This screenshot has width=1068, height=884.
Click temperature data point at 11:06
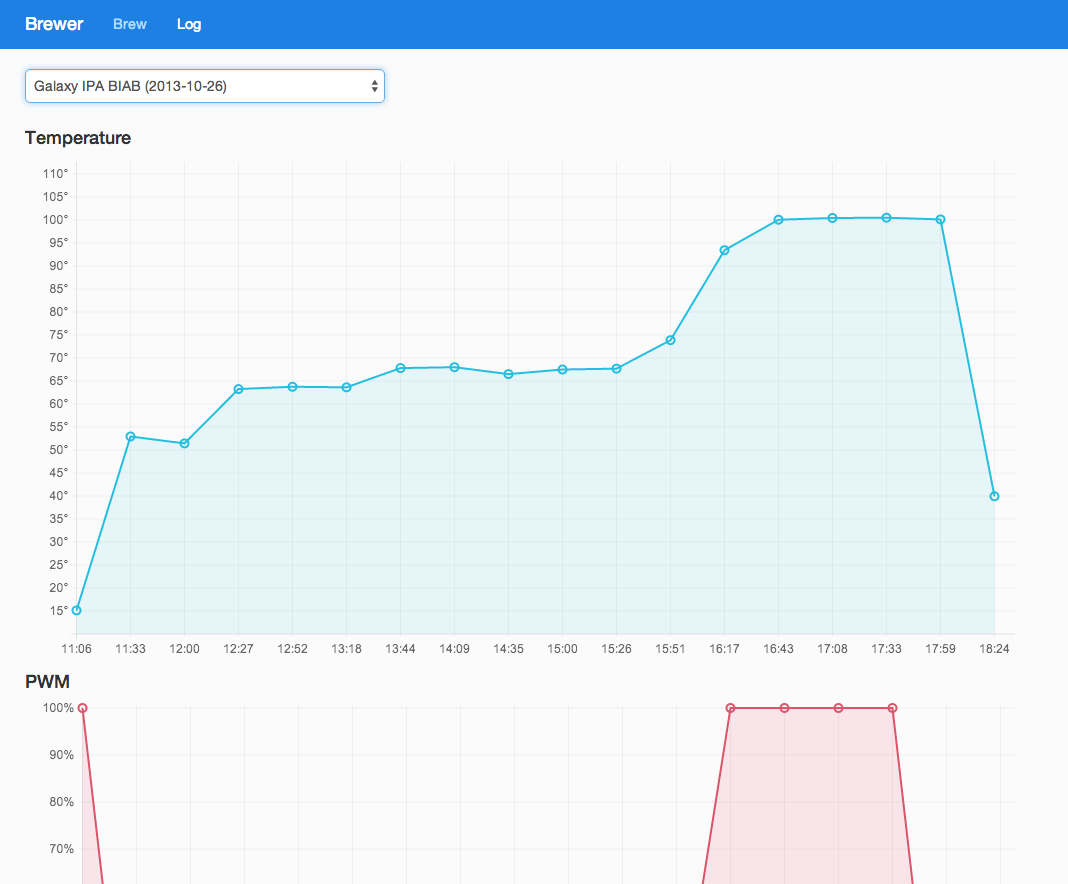pos(76,610)
